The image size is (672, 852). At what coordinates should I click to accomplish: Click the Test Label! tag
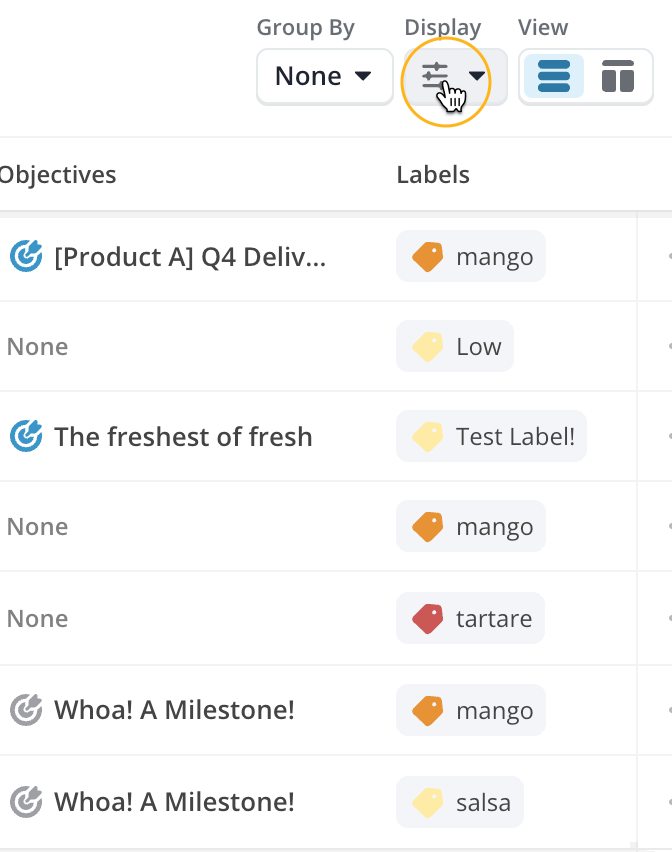(491, 436)
